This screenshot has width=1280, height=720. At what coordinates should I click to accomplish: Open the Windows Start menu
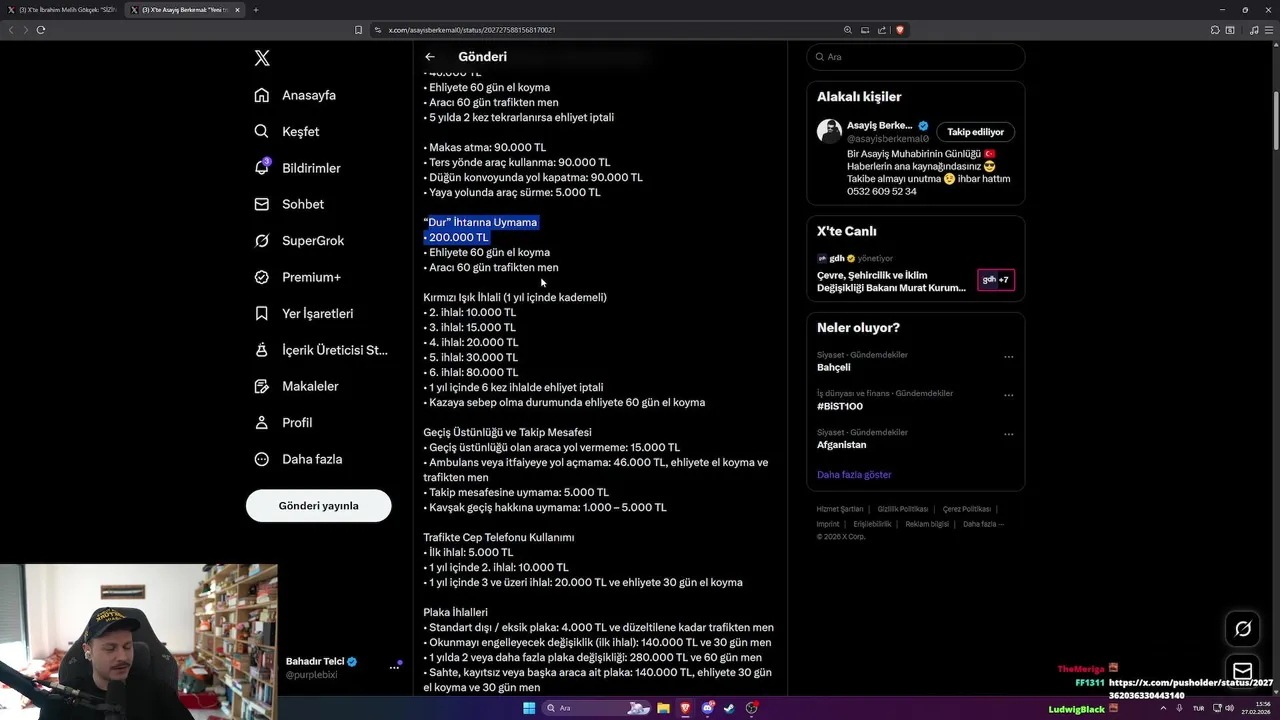[x=529, y=708]
